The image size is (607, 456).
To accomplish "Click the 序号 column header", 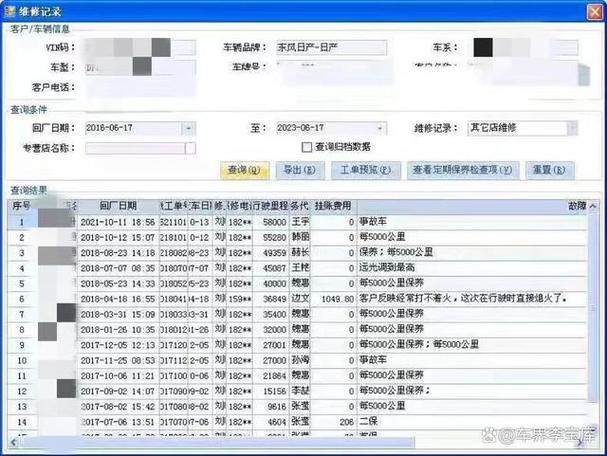I will coord(22,206).
